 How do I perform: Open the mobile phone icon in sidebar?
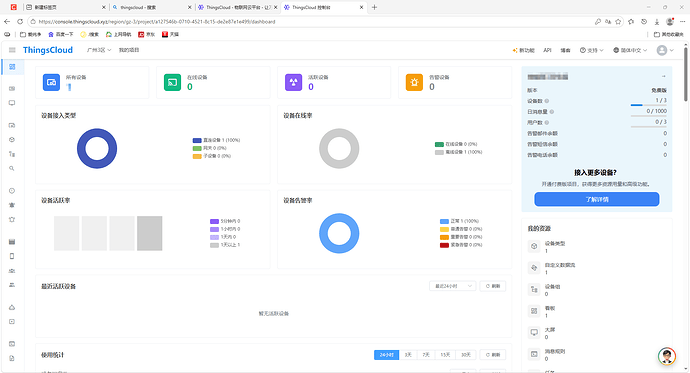(12, 256)
